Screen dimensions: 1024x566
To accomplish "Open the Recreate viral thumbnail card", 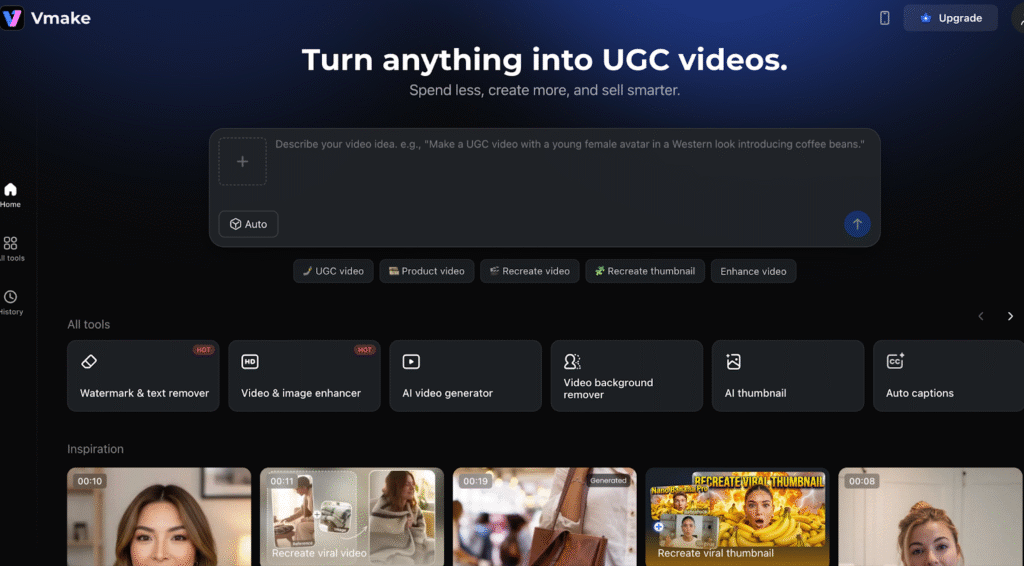I will click(x=737, y=516).
